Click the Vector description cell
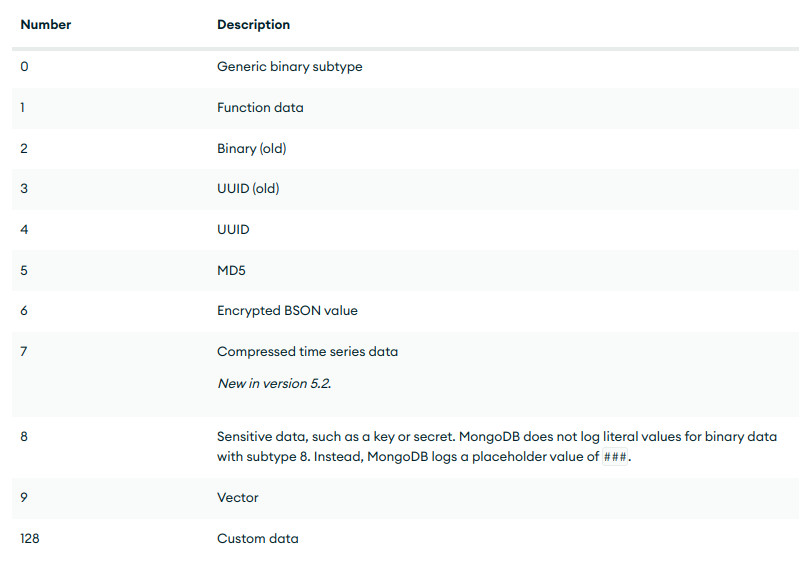Image resolution: width=811 pixels, height=571 pixels. [237, 498]
